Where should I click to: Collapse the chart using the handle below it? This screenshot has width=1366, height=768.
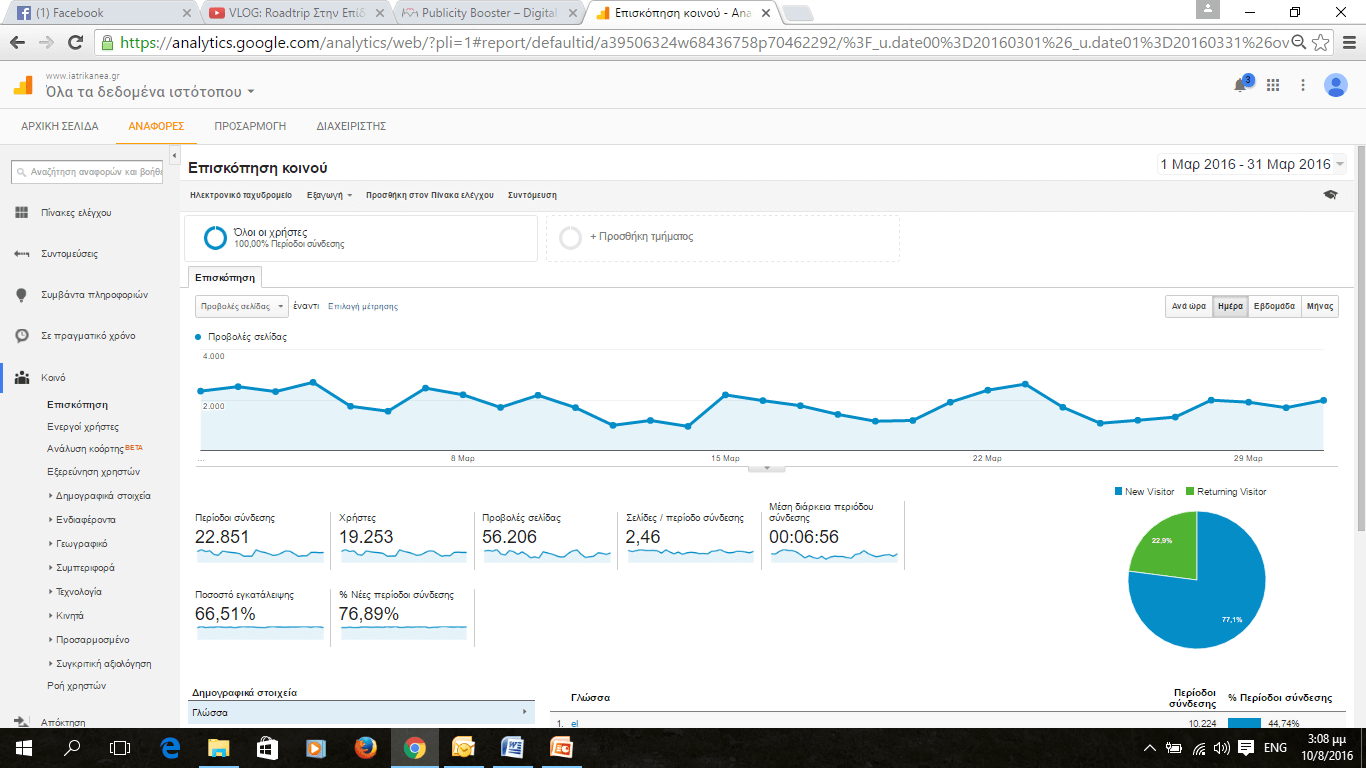point(767,467)
